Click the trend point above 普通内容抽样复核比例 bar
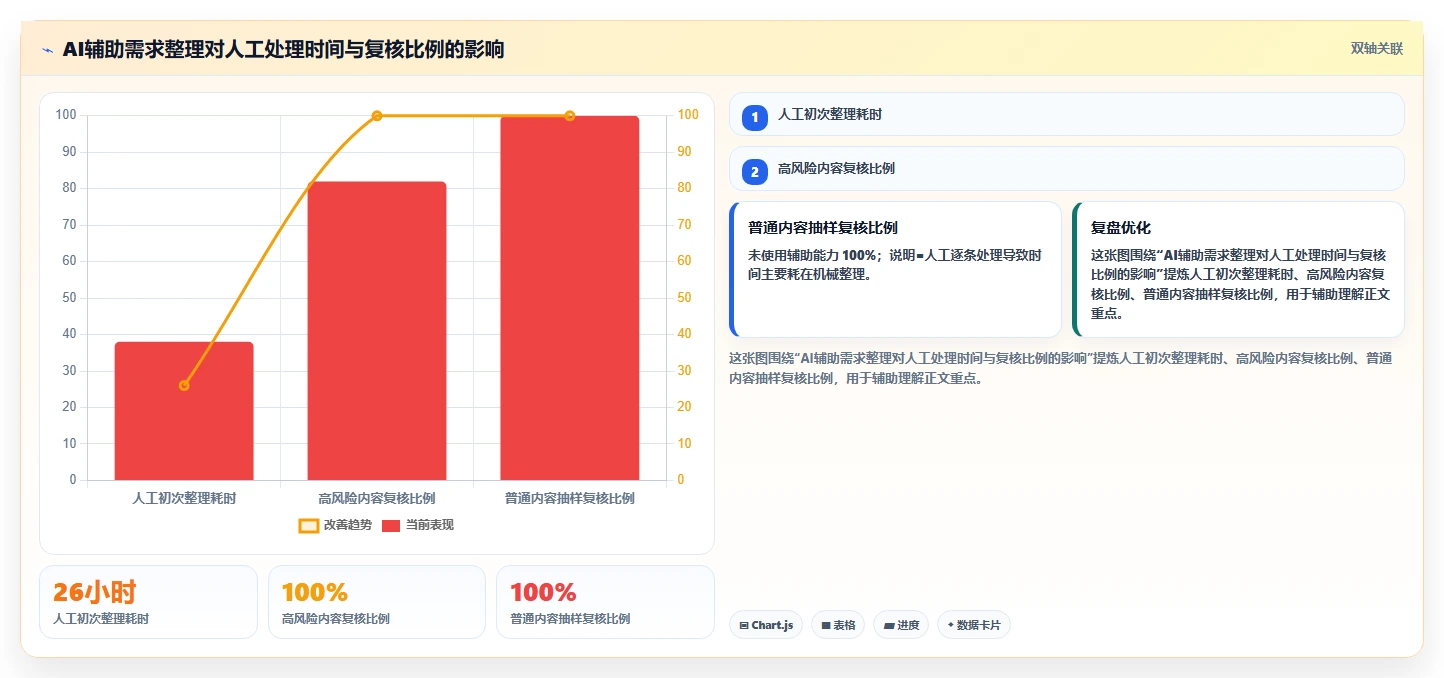 570,116
